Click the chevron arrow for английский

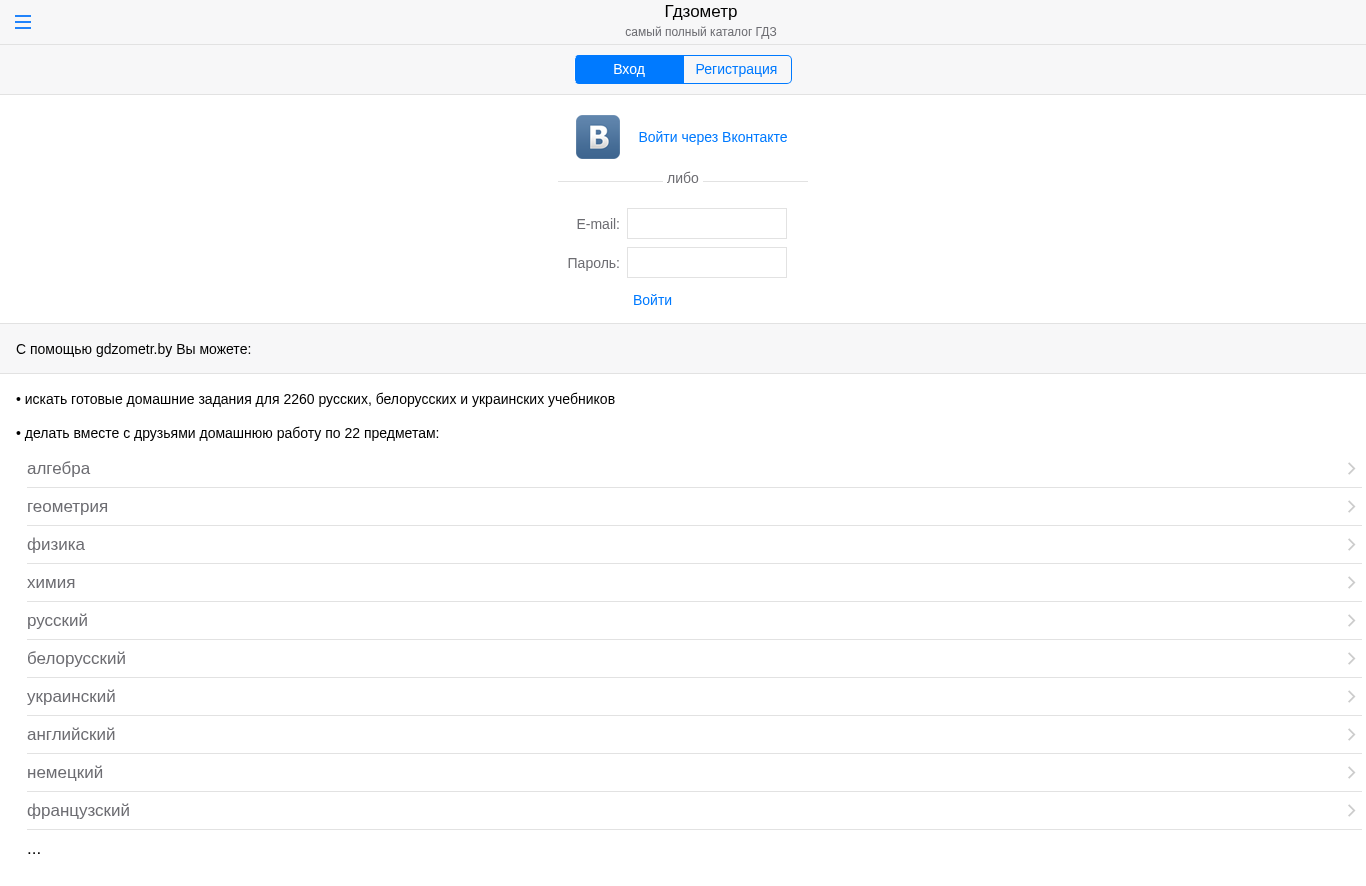1351,735
